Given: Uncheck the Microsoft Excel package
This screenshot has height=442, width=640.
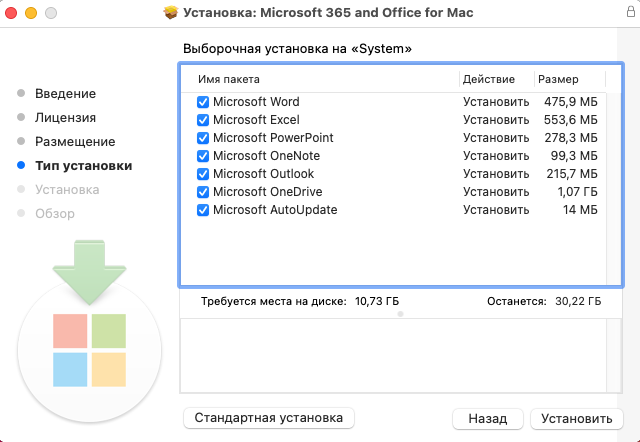Looking at the screenshot, I should click(203, 120).
